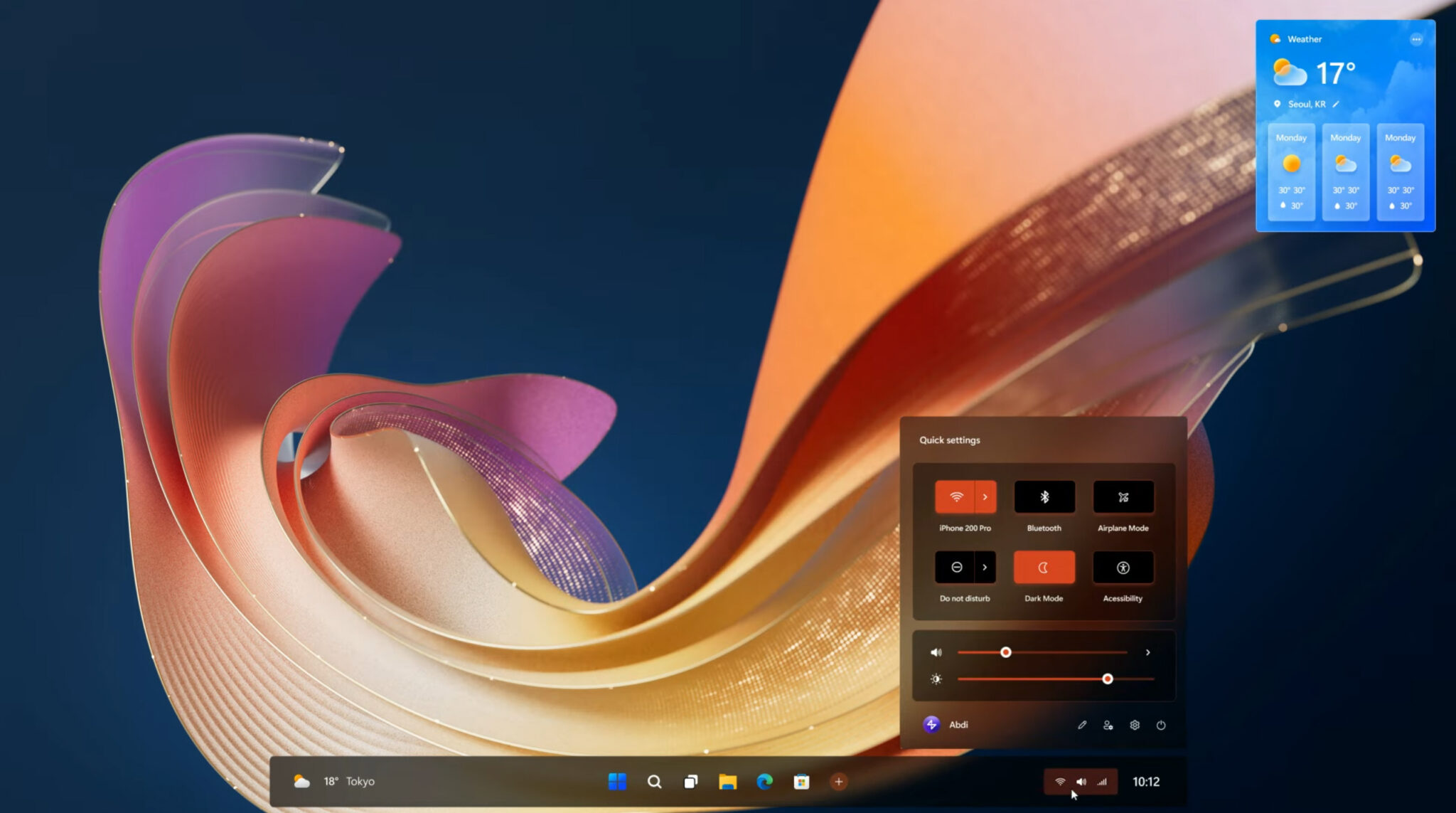Image resolution: width=1456 pixels, height=813 pixels.
Task: Click the edit pencil icon near Abdi
Action: tap(1082, 725)
